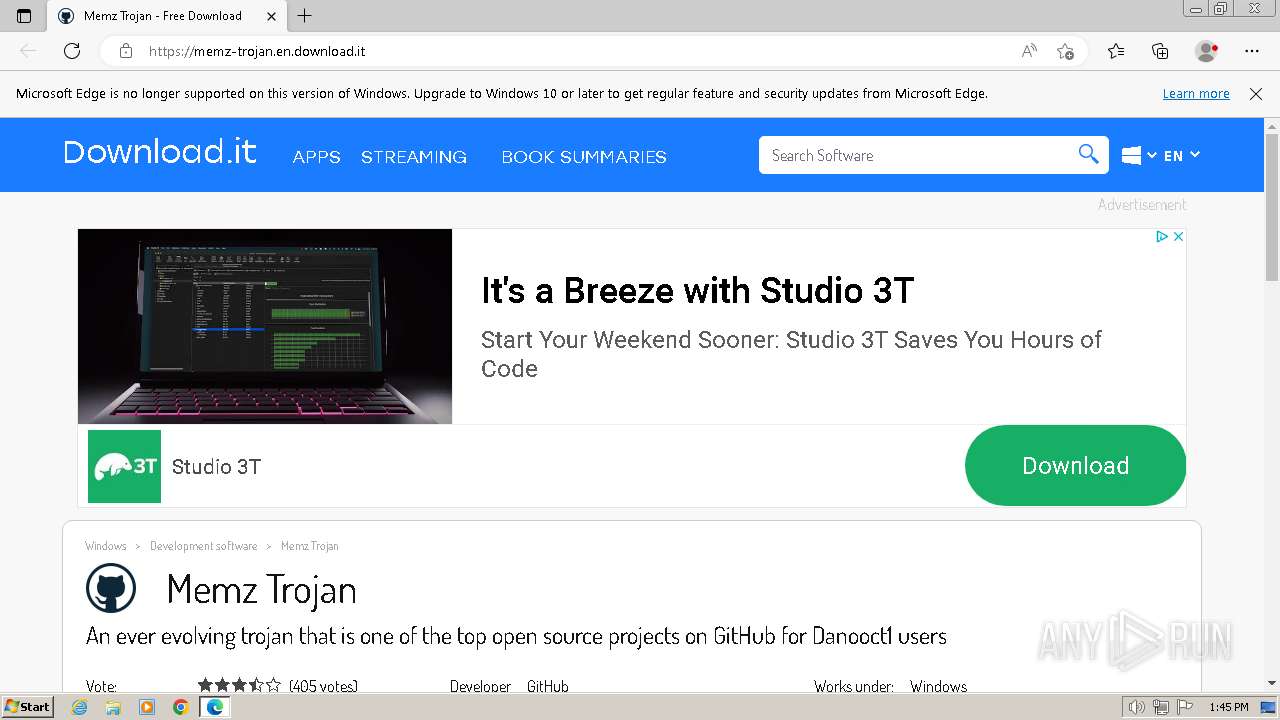Image resolution: width=1280 pixels, height=720 pixels.
Task: Refresh the current page
Action: [x=72, y=51]
